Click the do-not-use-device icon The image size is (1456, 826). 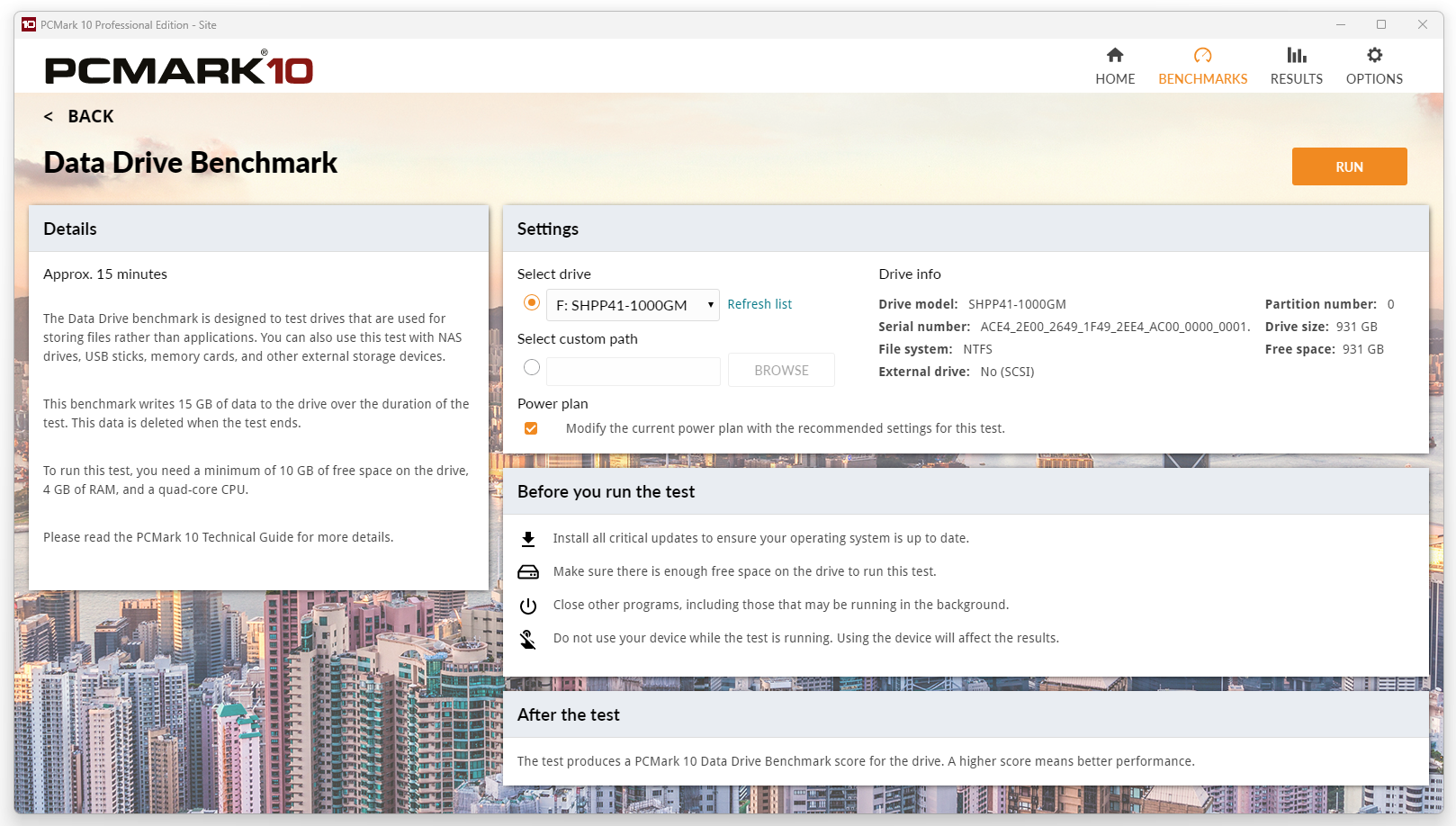[528, 639]
